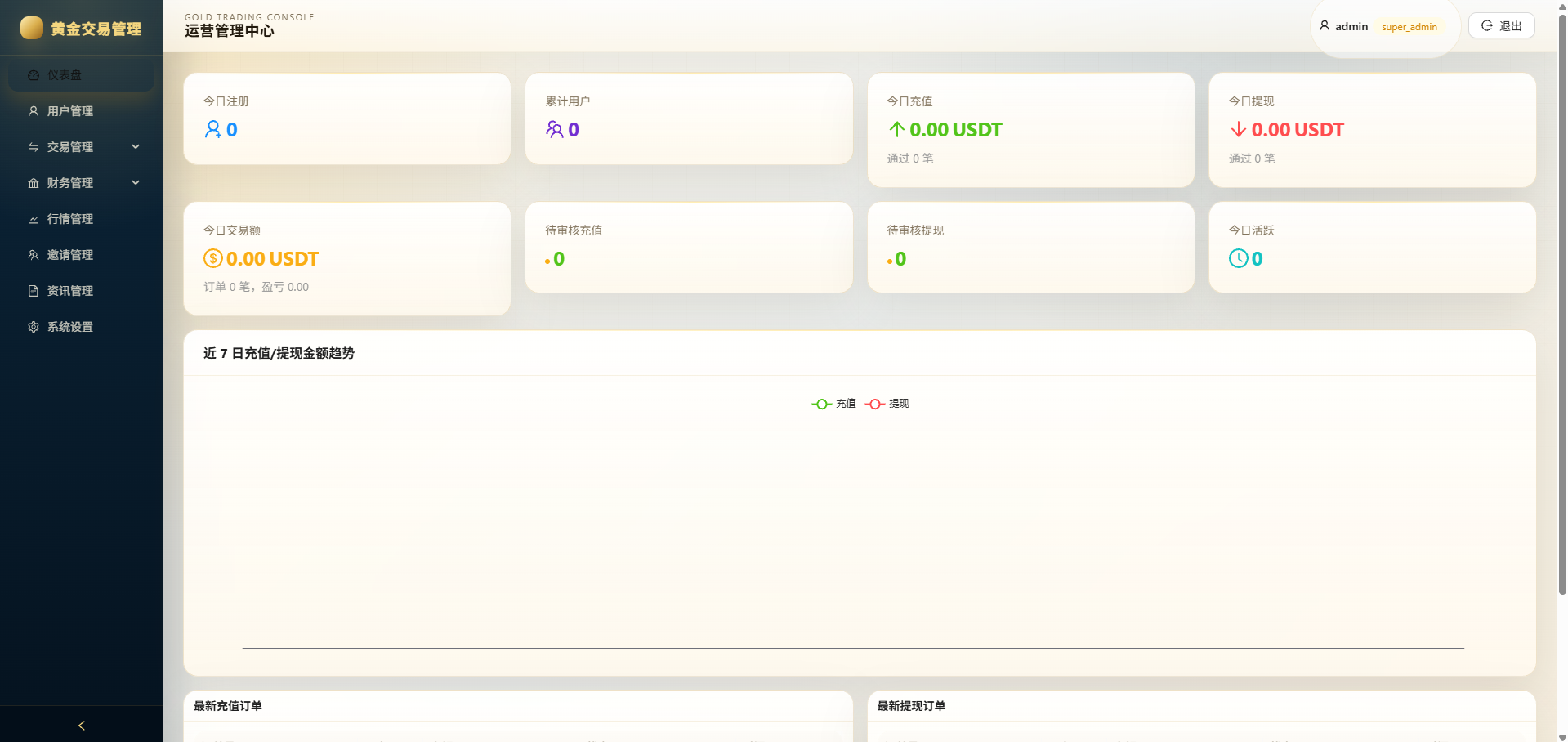Click the user icon beside 用户管理
The height and width of the screenshot is (742, 1568).
click(x=34, y=111)
